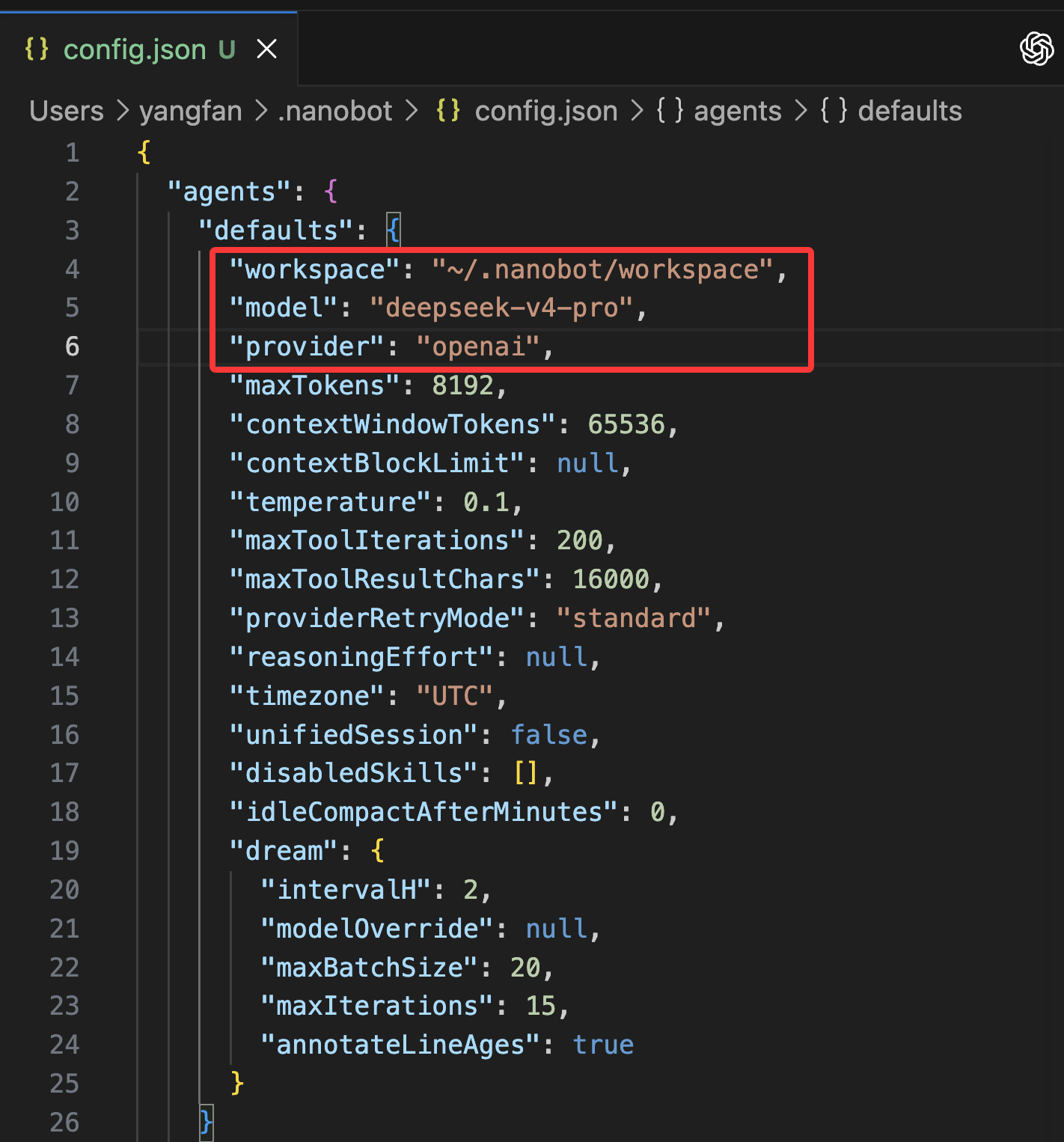Click the "contextBlockLimit" key

(x=377, y=463)
